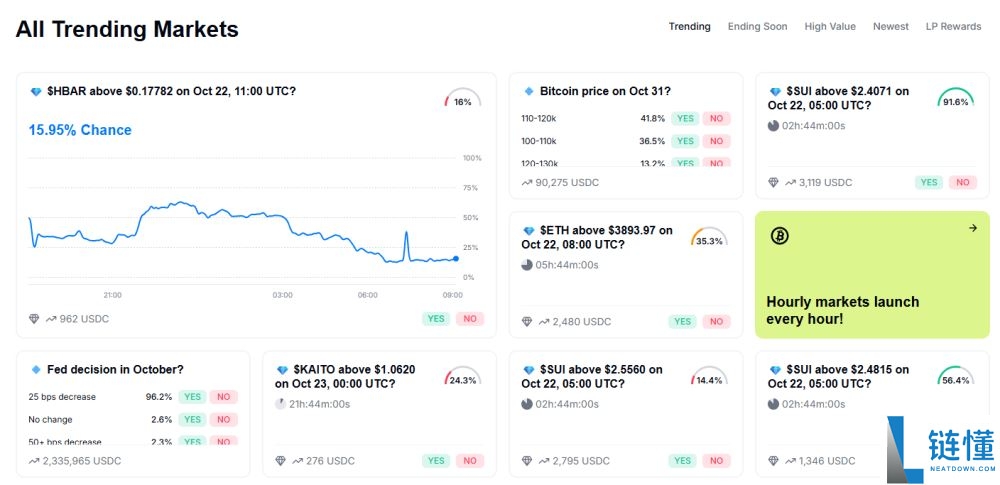
Task: Click the 24.3% gauge on the KAITO card
Action: (x=462, y=378)
